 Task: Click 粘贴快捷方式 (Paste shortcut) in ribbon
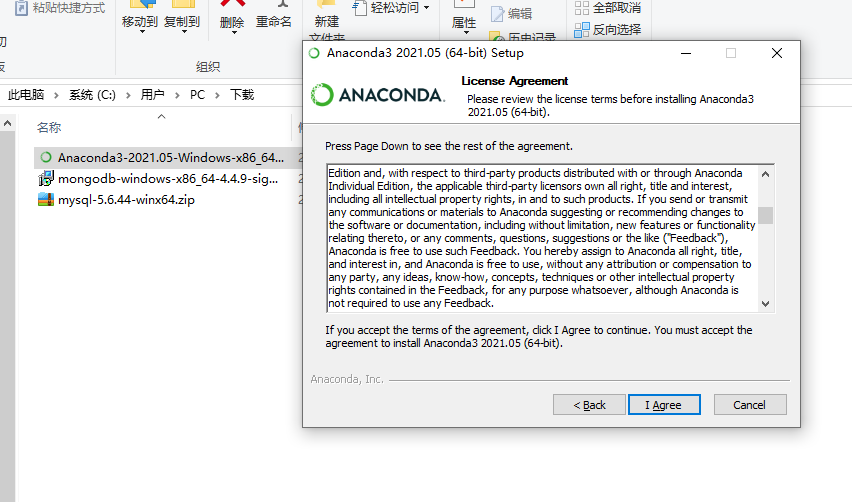pos(60,8)
